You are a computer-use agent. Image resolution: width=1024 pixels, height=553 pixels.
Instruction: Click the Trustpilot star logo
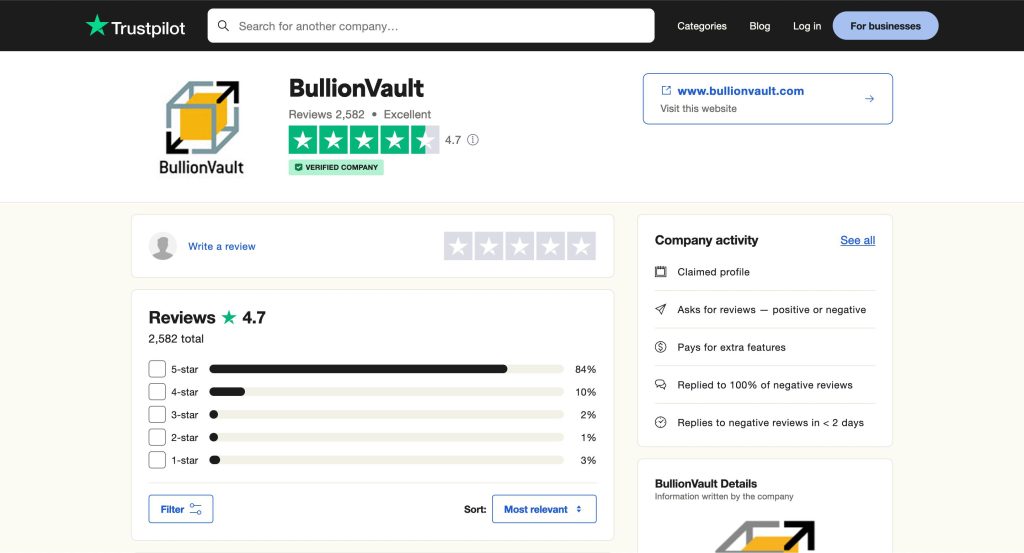coord(97,26)
